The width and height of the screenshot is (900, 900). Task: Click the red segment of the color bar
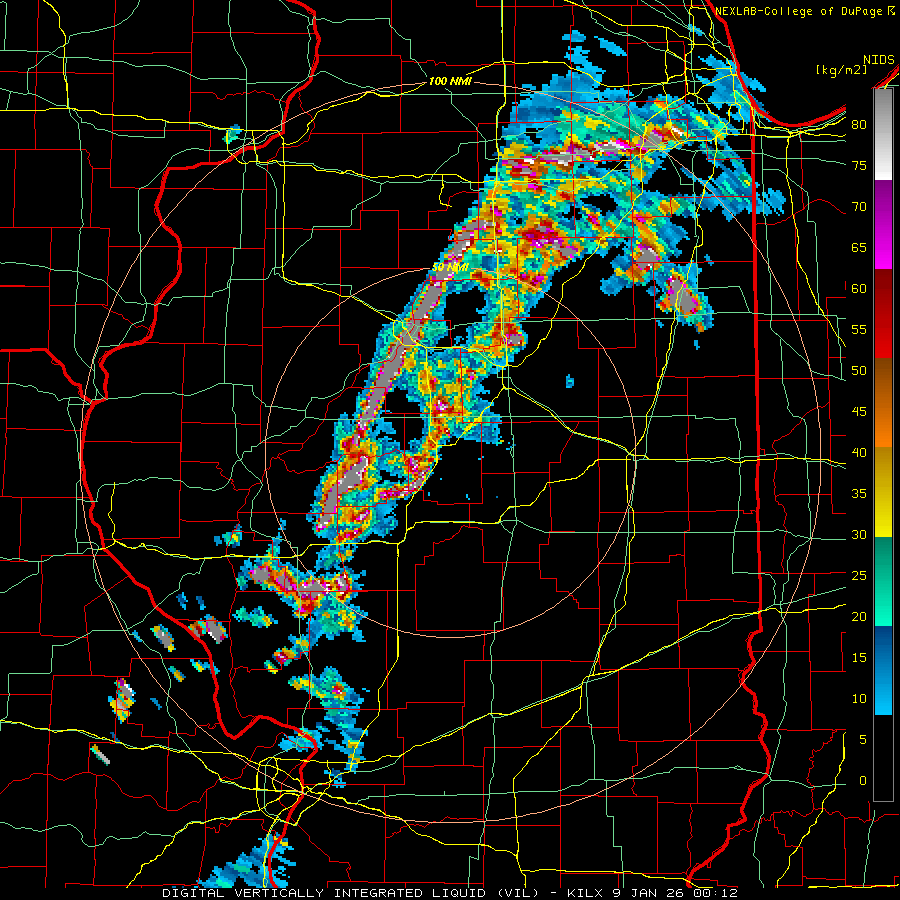pyautogui.click(x=883, y=313)
